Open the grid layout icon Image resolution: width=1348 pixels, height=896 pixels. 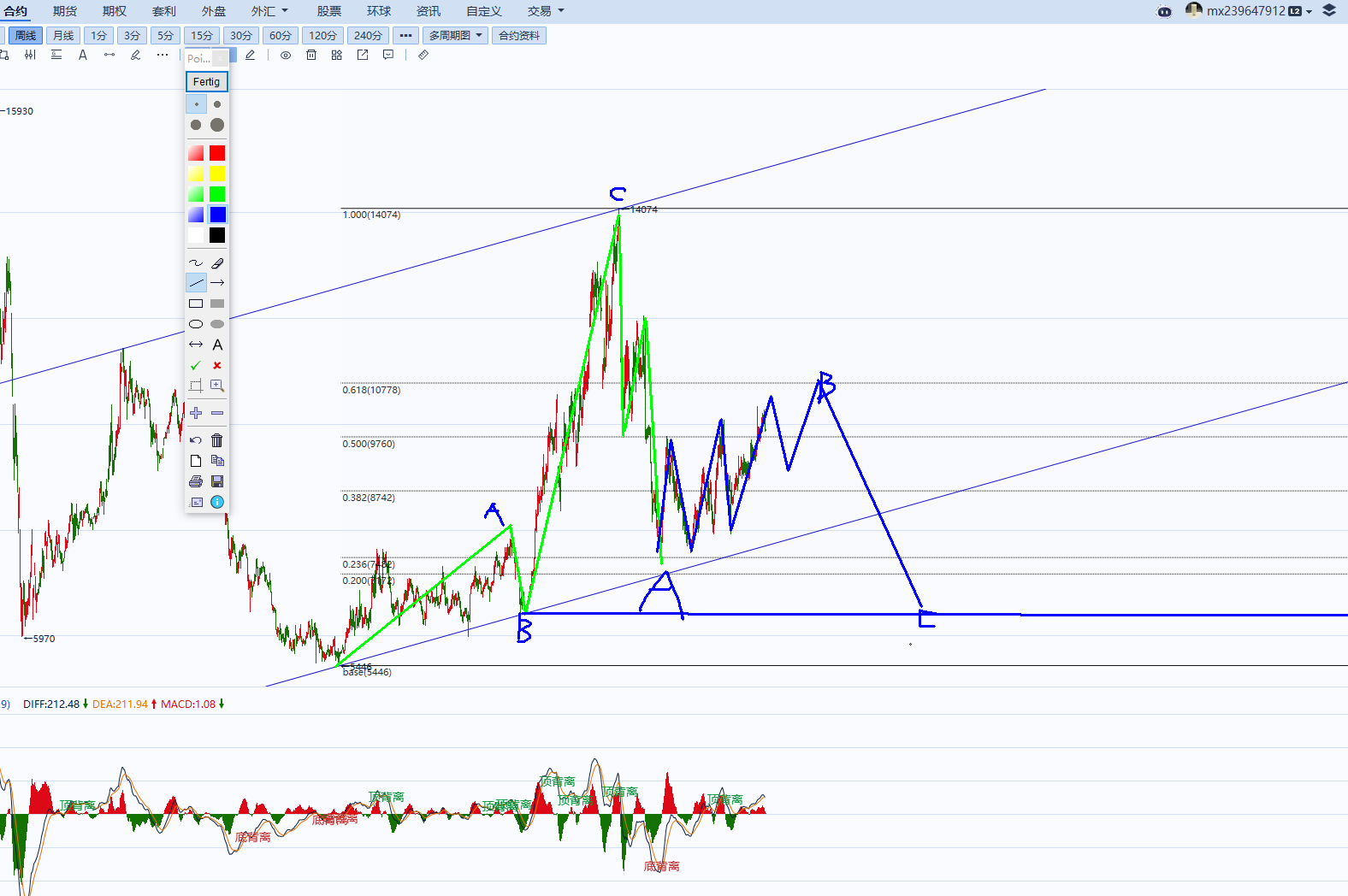337,55
